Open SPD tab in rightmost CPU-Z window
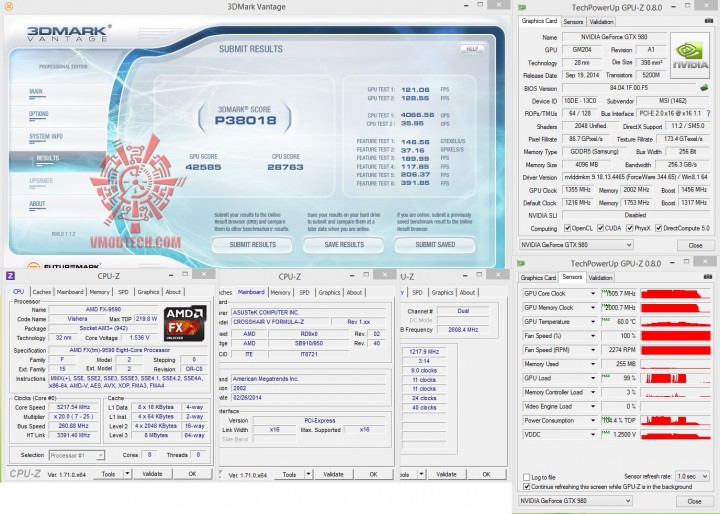The height and width of the screenshot is (514, 720). (417, 292)
